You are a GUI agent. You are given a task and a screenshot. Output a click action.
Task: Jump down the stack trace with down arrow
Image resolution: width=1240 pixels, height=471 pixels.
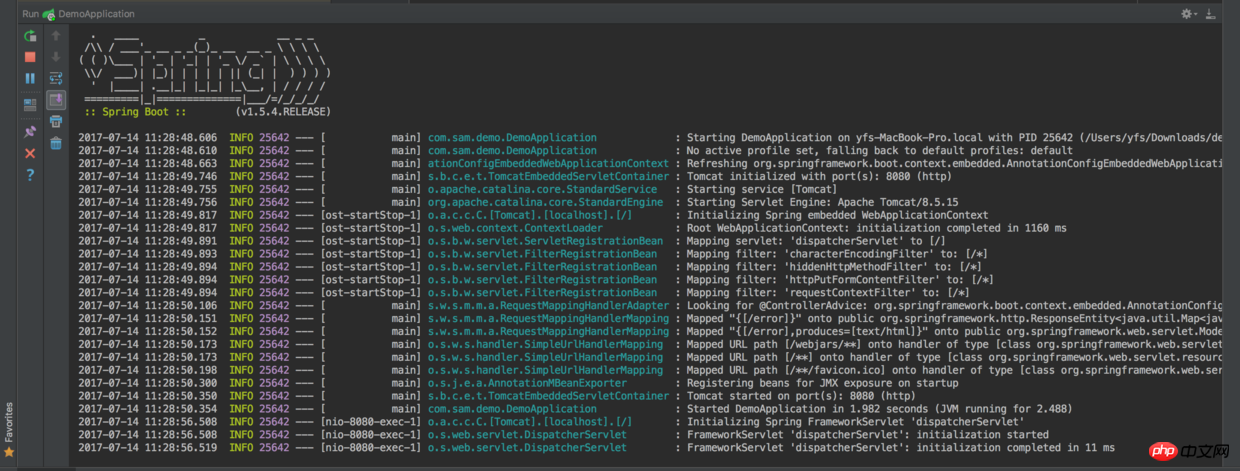click(56, 57)
